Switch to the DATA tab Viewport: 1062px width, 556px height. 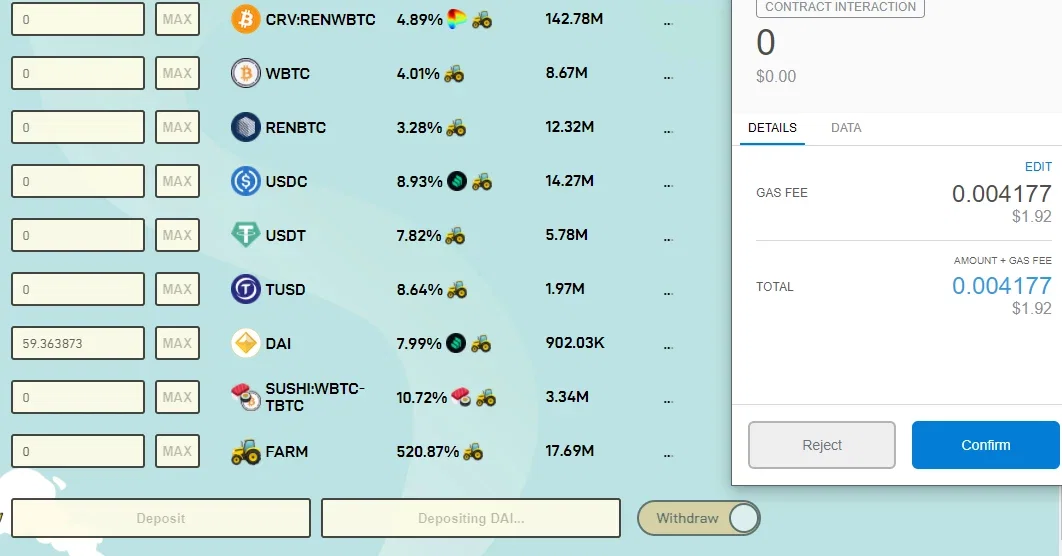click(x=846, y=128)
